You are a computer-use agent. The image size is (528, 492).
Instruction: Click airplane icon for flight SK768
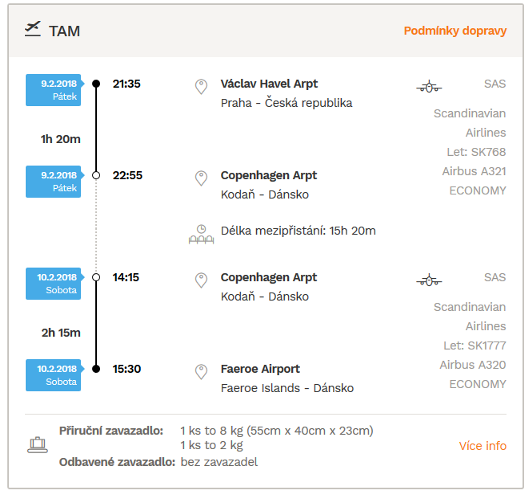429,87
